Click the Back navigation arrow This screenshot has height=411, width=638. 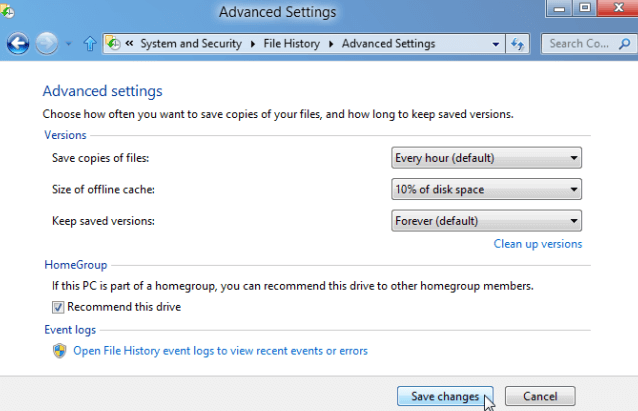[x=18, y=44]
